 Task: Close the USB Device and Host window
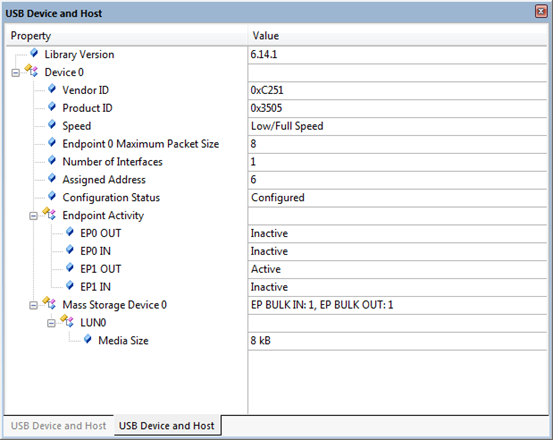[541, 12]
